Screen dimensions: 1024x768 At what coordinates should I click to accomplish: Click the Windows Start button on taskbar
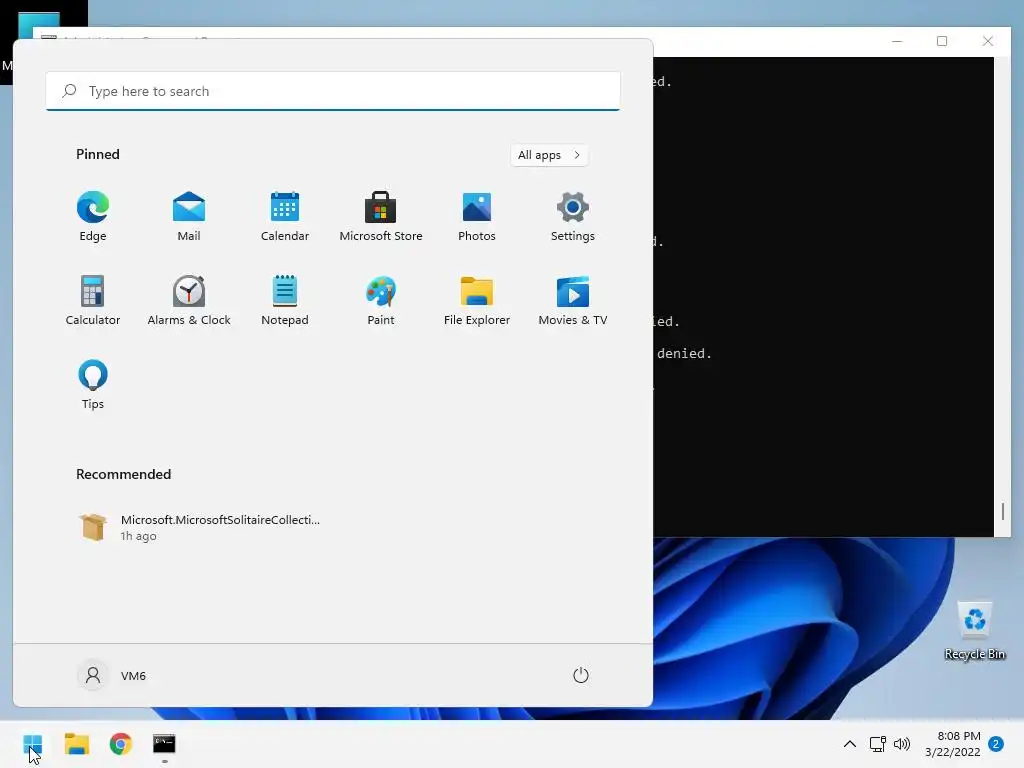click(x=33, y=744)
